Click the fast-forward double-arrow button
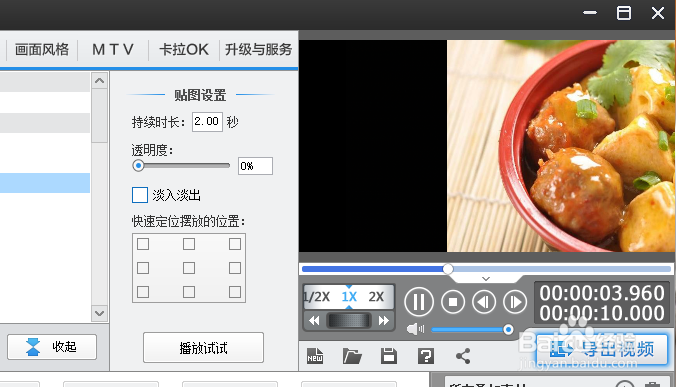This screenshot has width=676, height=387. pyautogui.click(x=383, y=321)
